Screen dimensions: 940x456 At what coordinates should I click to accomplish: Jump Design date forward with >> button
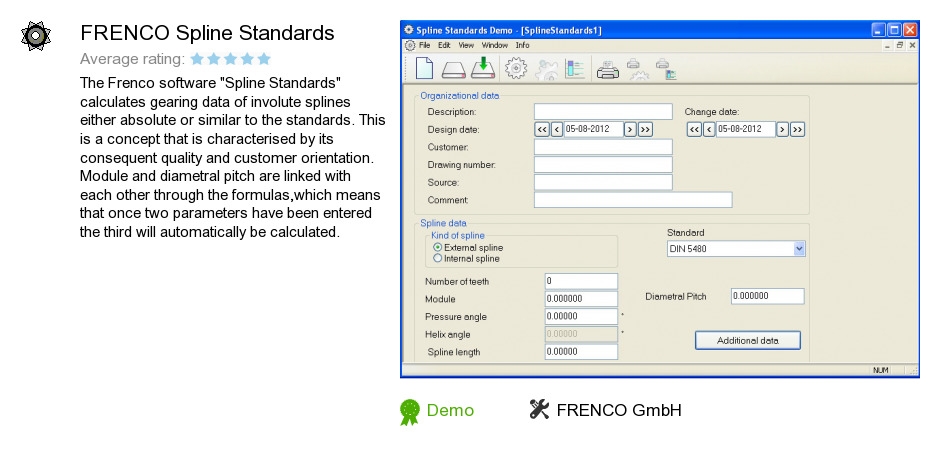coord(645,129)
